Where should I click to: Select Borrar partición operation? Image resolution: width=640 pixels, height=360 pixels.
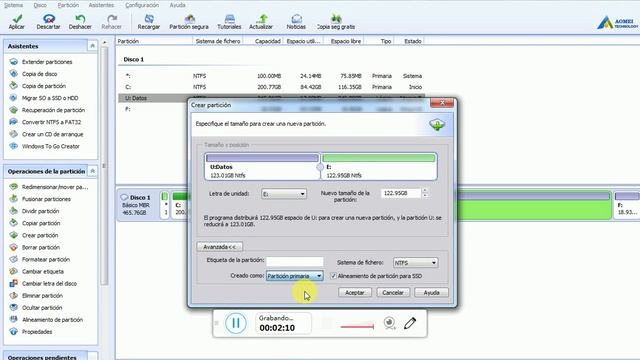coord(40,247)
